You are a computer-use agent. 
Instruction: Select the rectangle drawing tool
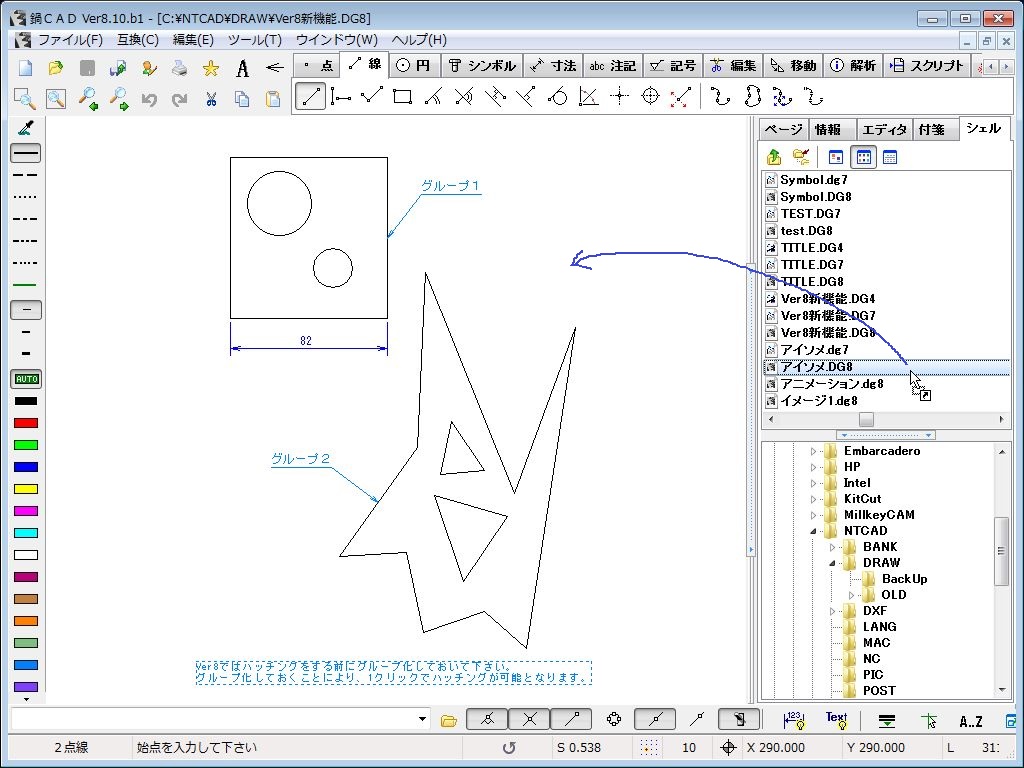click(x=402, y=97)
